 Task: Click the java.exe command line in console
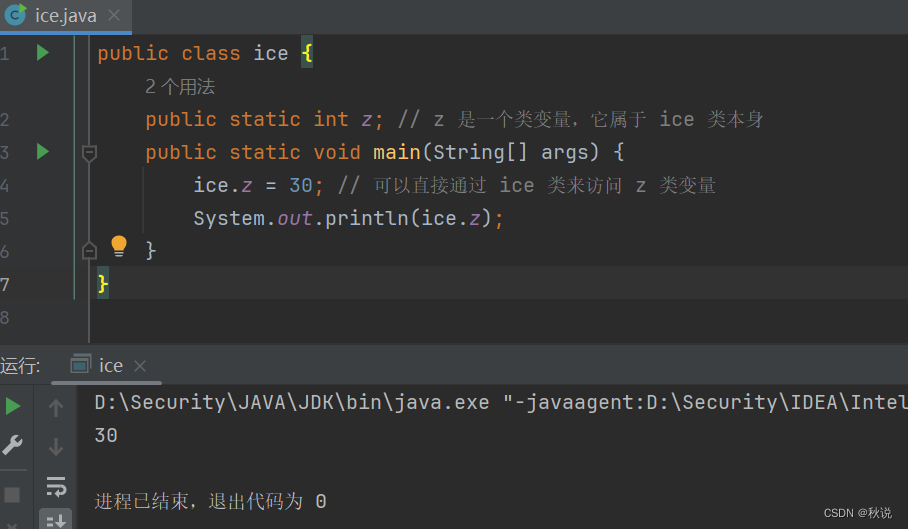pos(501,402)
